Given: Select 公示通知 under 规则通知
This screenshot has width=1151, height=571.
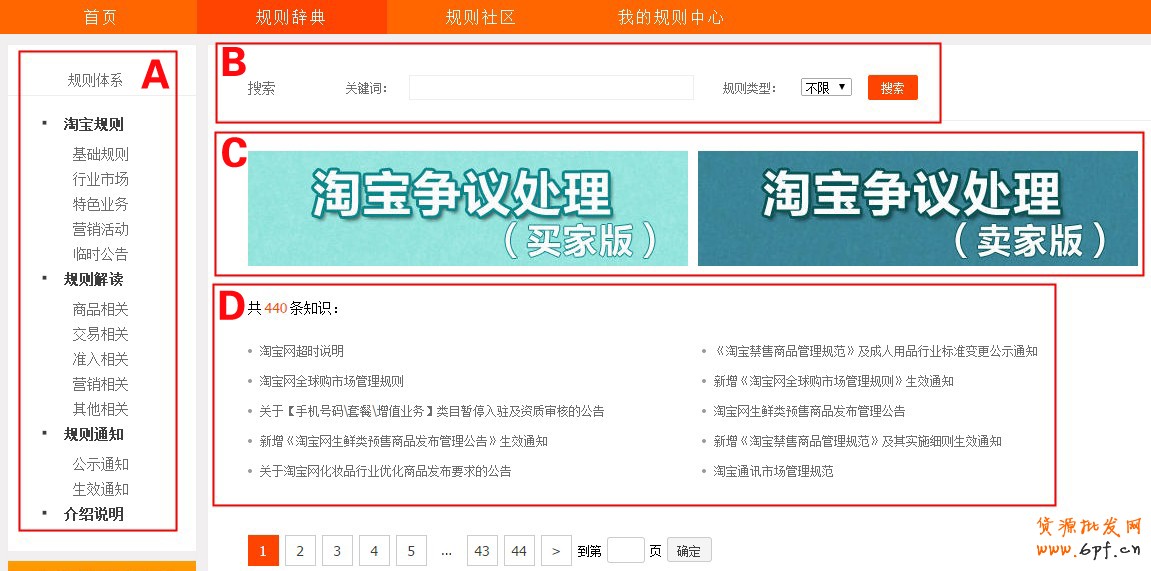Looking at the screenshot, I should (100, 464).
